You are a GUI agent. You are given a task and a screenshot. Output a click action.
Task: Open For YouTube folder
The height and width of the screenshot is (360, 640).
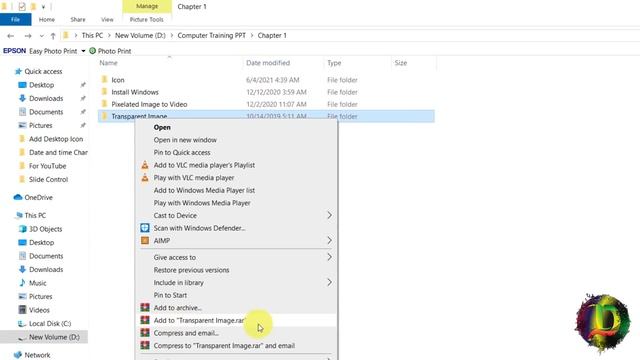(47, 166)
